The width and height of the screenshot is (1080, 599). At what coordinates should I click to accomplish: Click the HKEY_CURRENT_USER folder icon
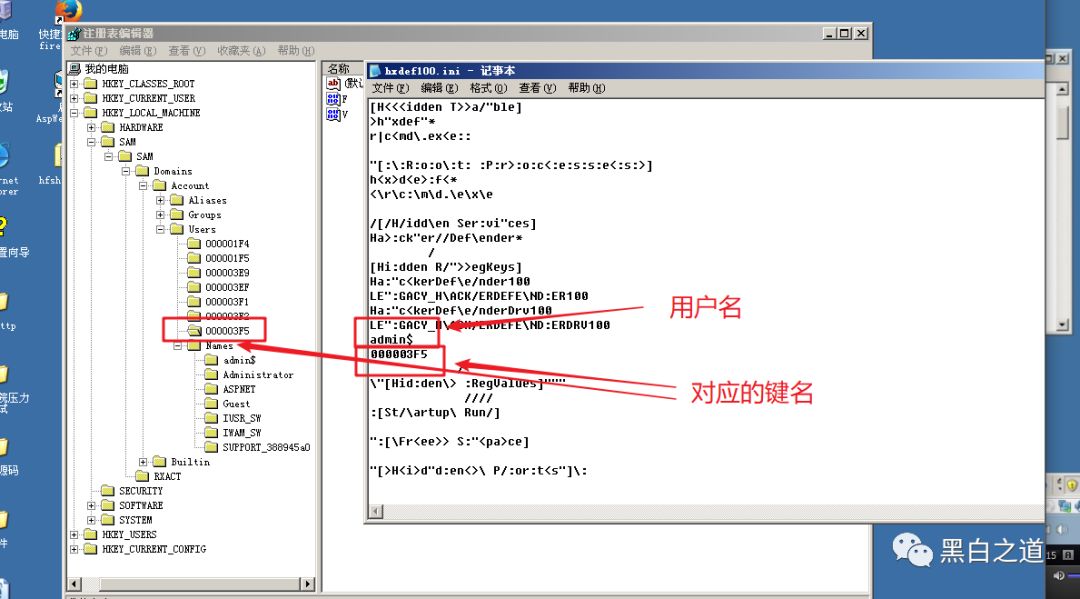[x=90, y=98]
